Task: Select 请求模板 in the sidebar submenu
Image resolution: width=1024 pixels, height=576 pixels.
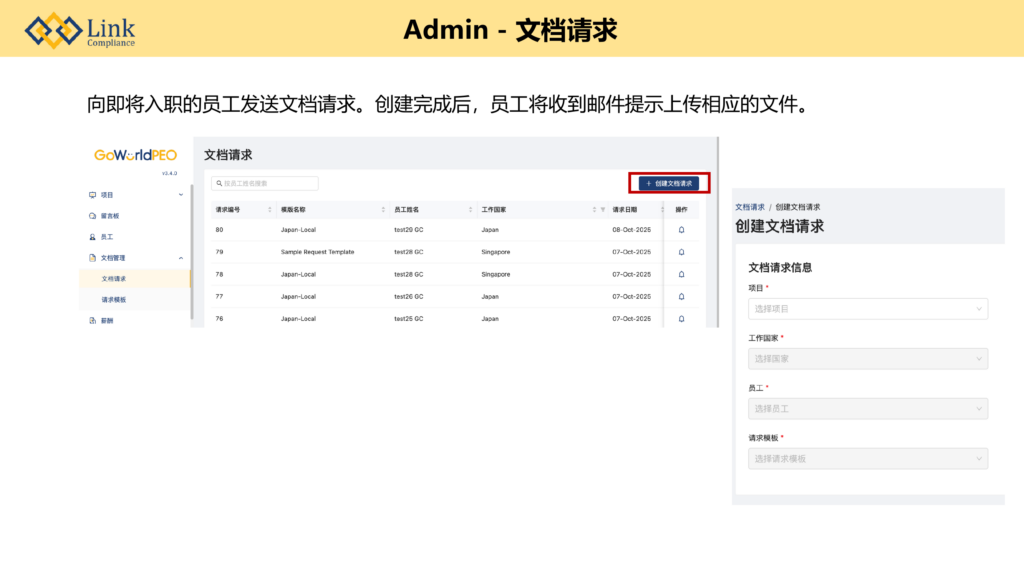Action: (114, 300)
